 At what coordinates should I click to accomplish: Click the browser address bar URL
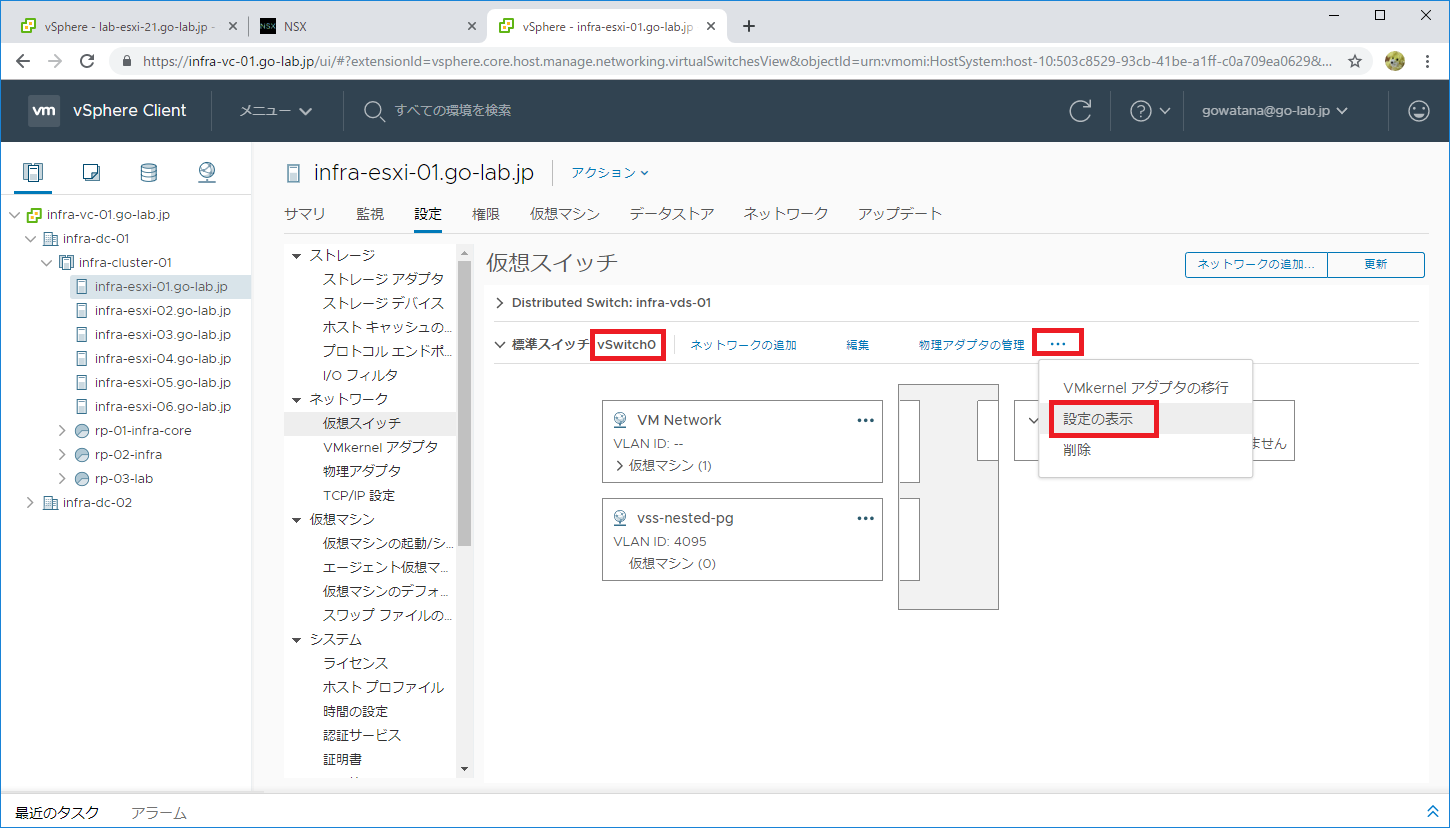tap(737, 61)
